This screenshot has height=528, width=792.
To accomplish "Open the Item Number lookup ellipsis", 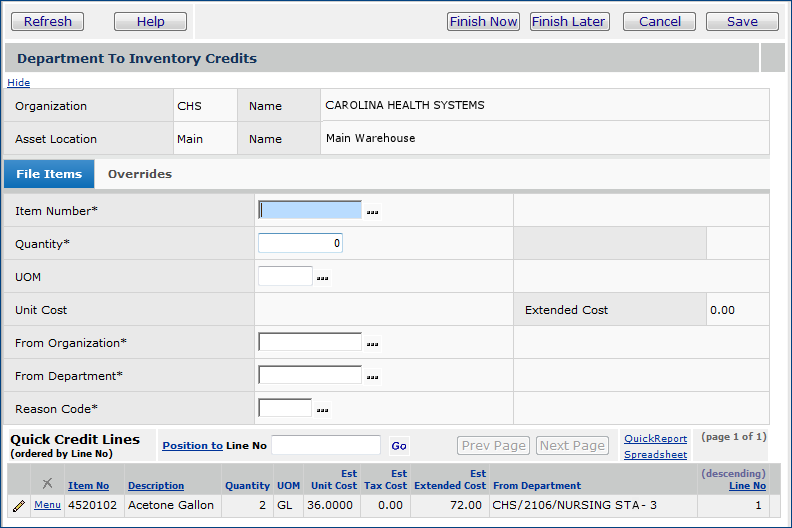I will [x=373, y=211].
